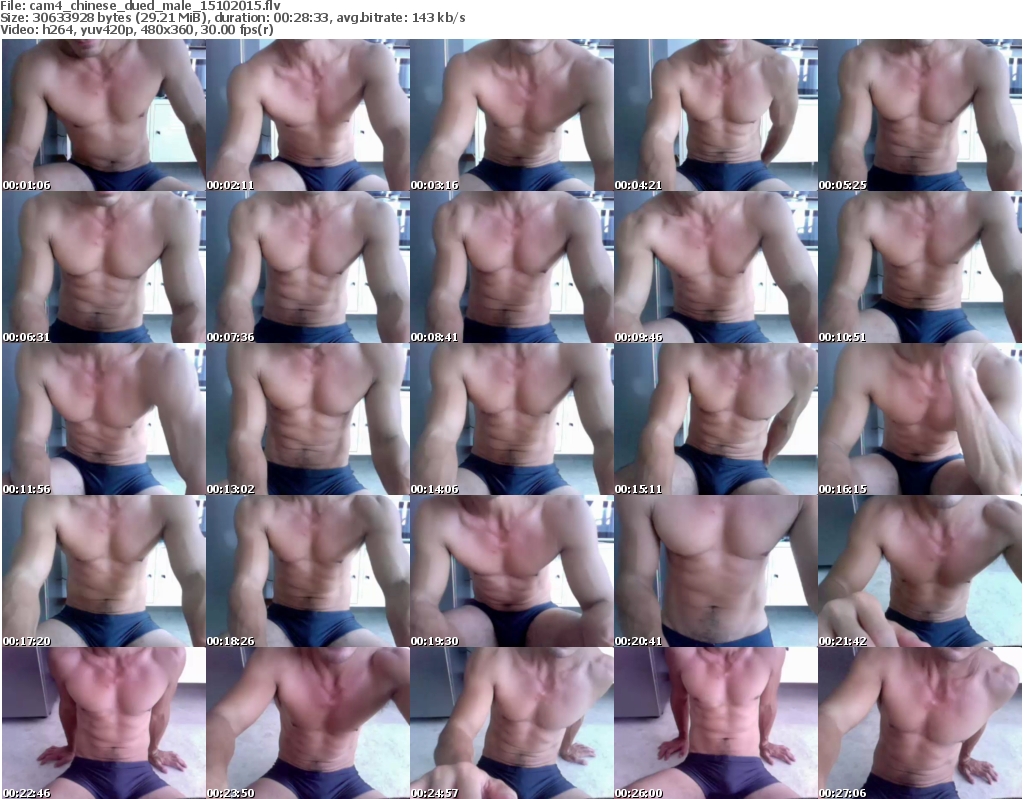The width and height of the screenshot is (1024, 799).
Task: Open the thumbnail stamped 00:14:06
Action: pyautogui.click(x=512, y=419)
